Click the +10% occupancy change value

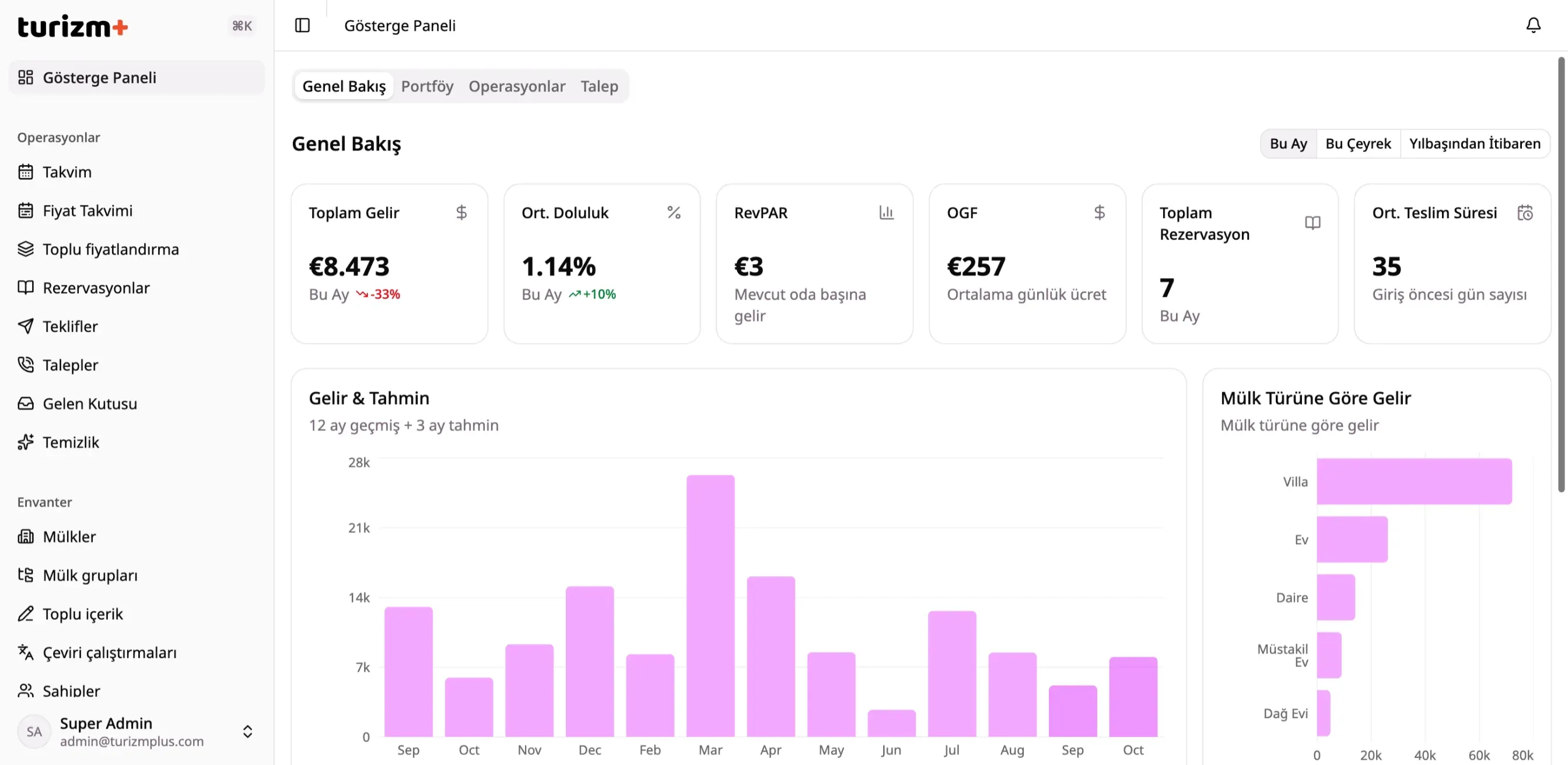coord(599,294)
